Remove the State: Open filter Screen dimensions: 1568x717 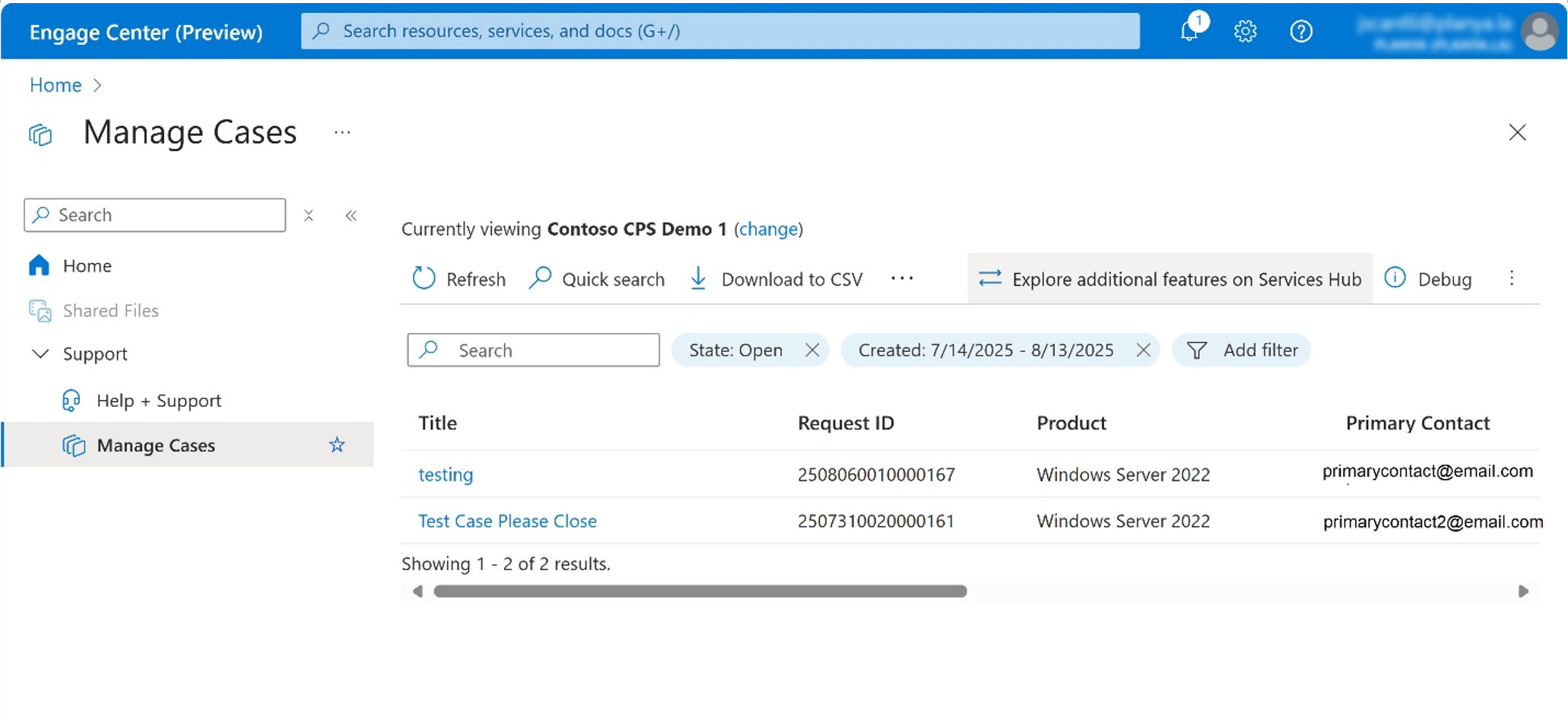(812, 350)
